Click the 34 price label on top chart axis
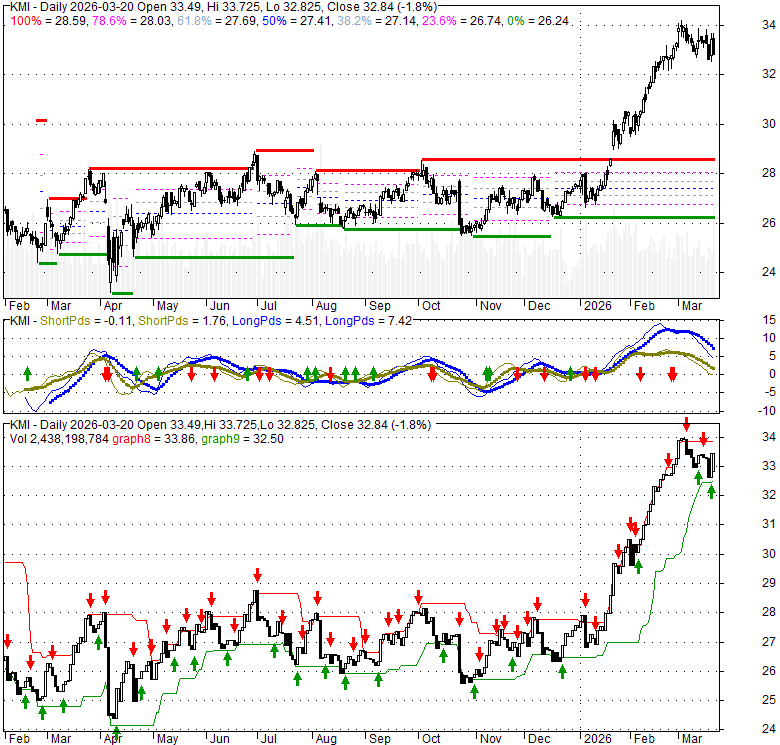This screenshot has height=745, width=780. [x=769, y=24]
